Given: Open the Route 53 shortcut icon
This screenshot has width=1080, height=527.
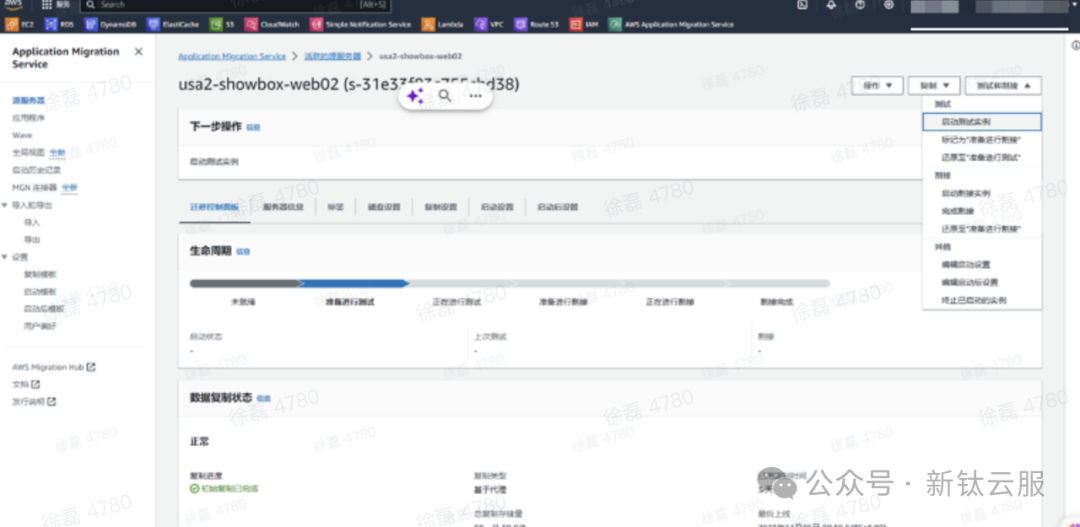Looking at the screenshot, I should tap(520, 24).
